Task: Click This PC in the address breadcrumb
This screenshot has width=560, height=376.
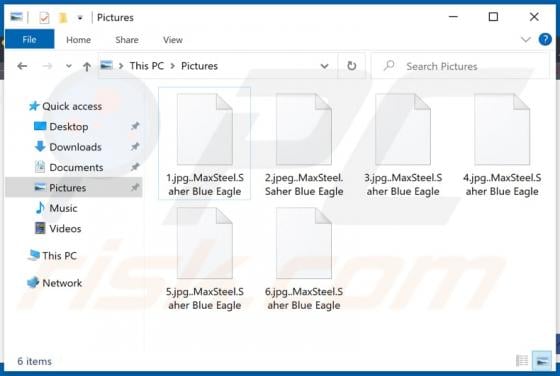Action: (x=147, y=66)
